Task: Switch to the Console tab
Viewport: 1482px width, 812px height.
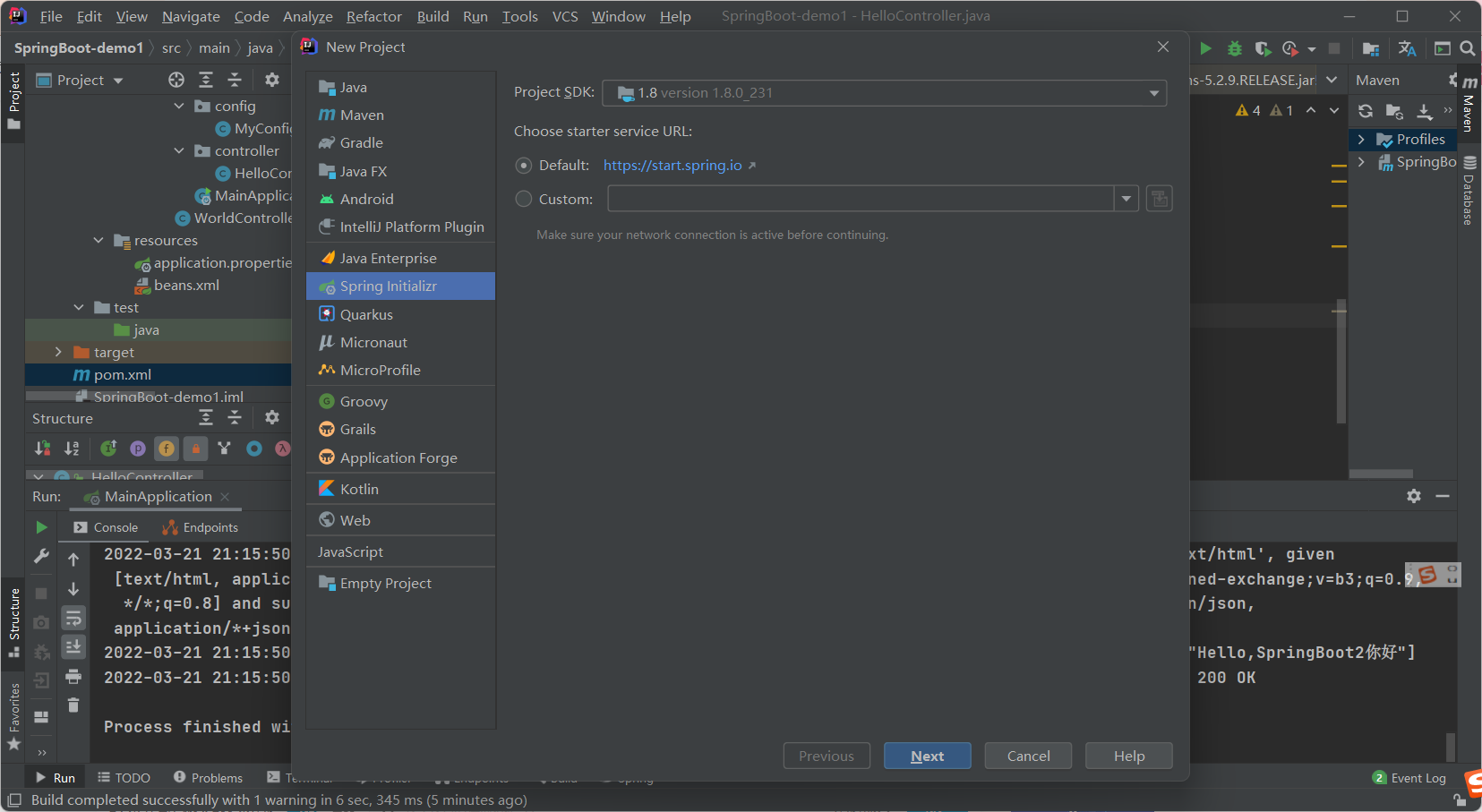Action: pyautogui.click(x=106, y=527)
